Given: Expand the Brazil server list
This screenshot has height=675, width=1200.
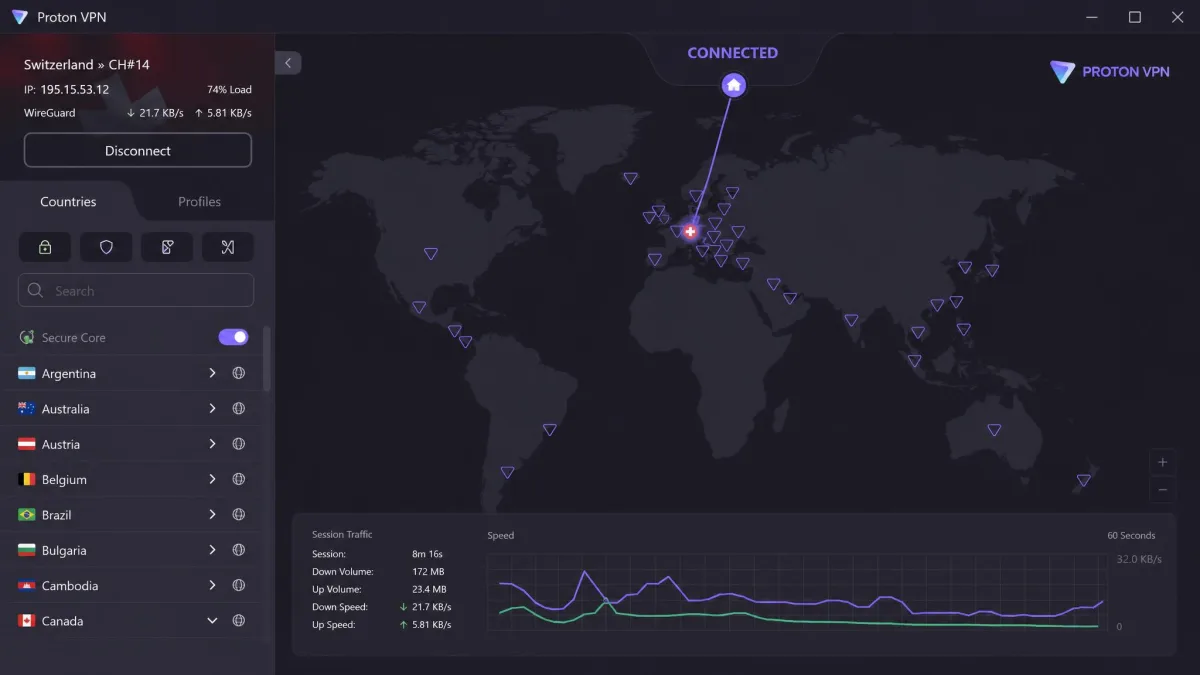Looking at the screenshot, I should click(x=212, y=514).
